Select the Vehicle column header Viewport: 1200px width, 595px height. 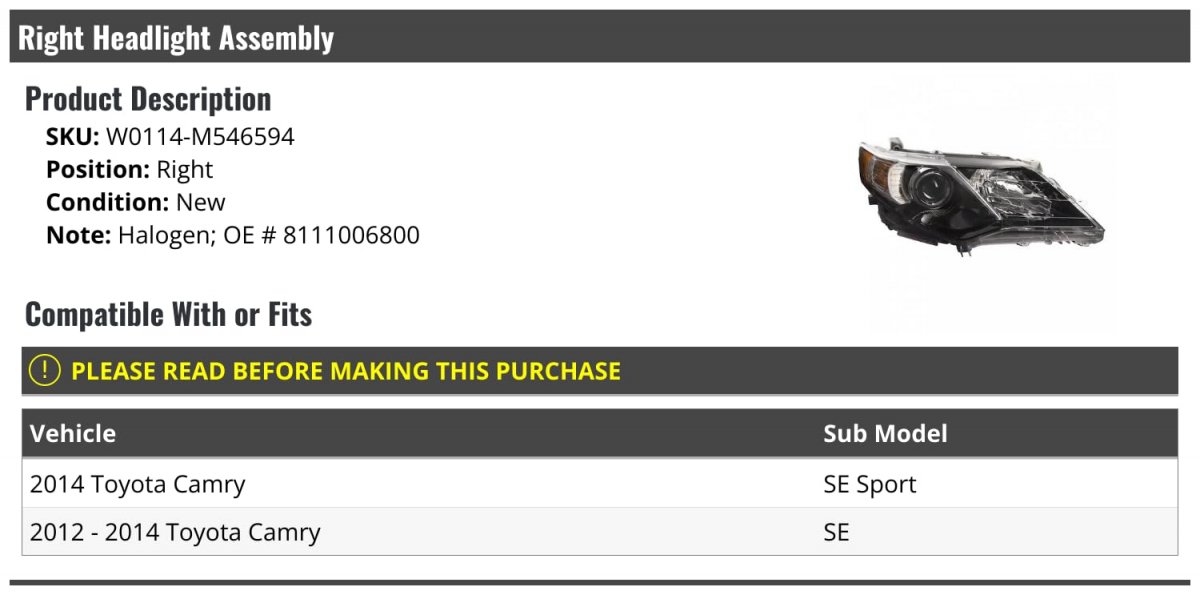coord(73,433)
